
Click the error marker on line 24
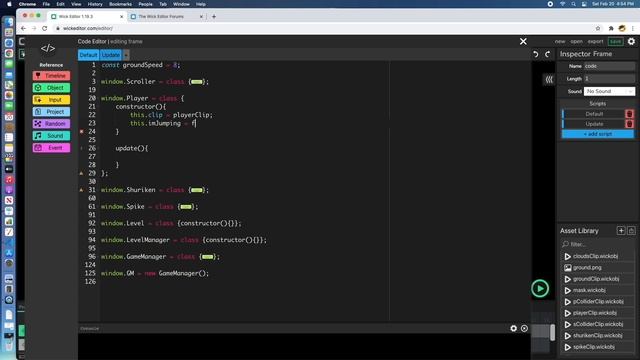coord(82,131)
